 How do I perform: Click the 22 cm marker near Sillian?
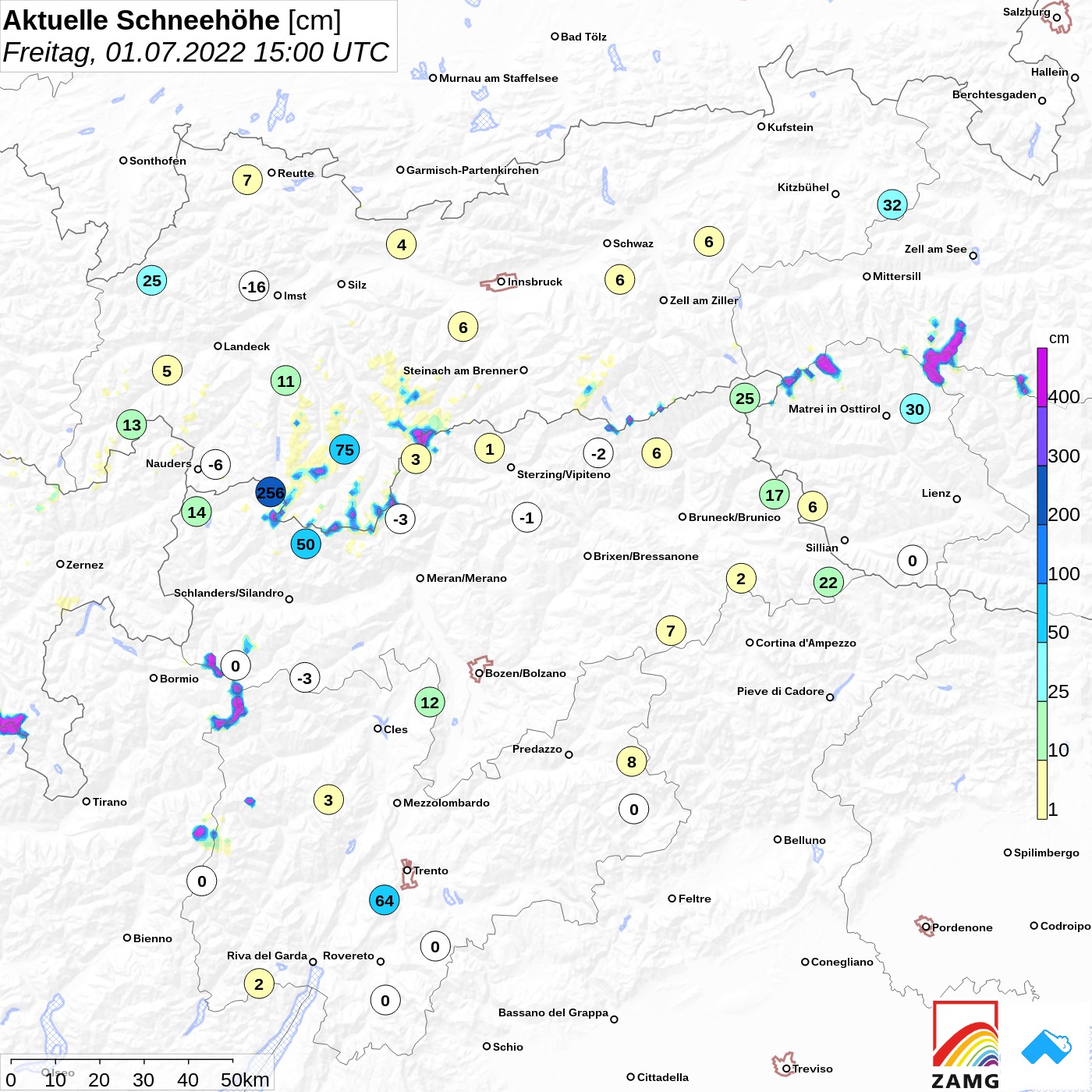point(828,582)
